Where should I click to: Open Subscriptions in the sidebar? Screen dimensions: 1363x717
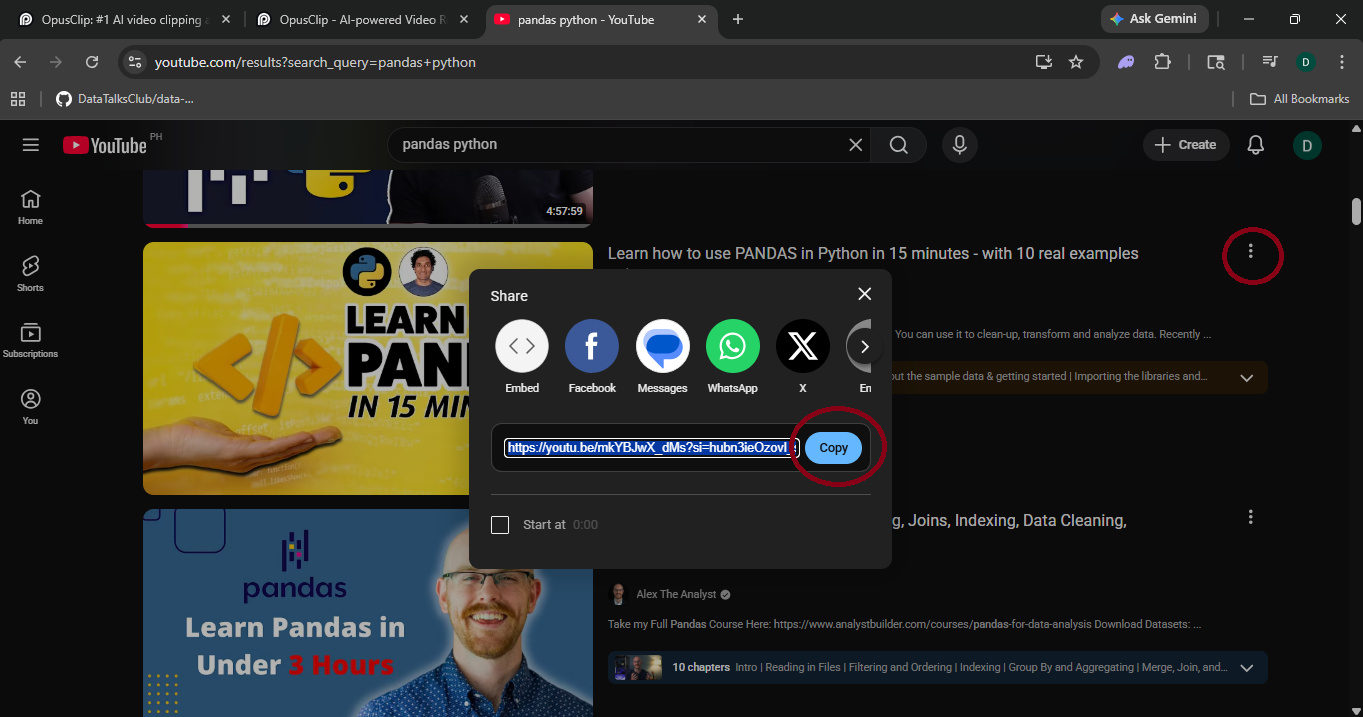pyautogui.click(x=30, y=340)
